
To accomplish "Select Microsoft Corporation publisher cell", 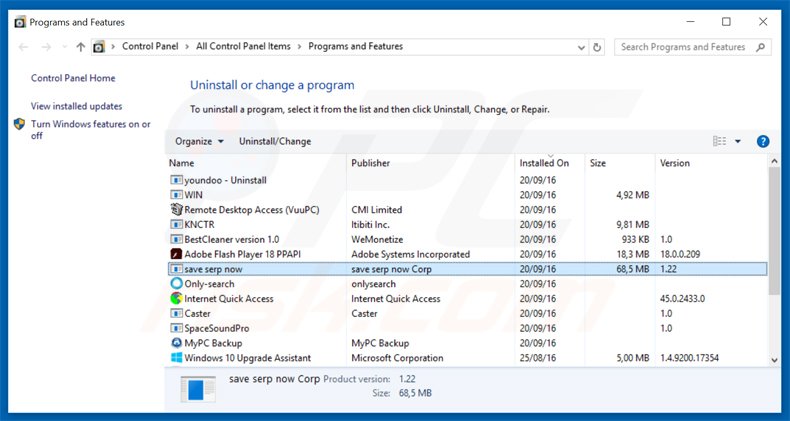I will 397,358.
